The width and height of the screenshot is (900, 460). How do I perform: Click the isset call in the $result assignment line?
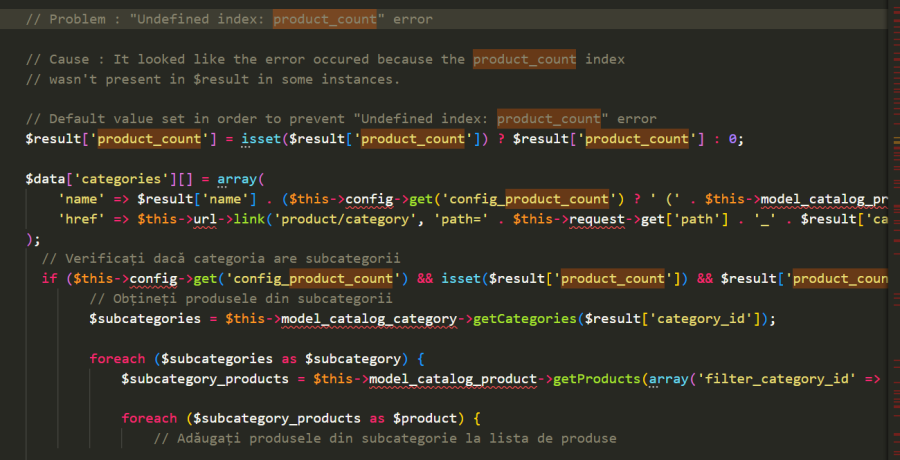[x=260, y=139]
